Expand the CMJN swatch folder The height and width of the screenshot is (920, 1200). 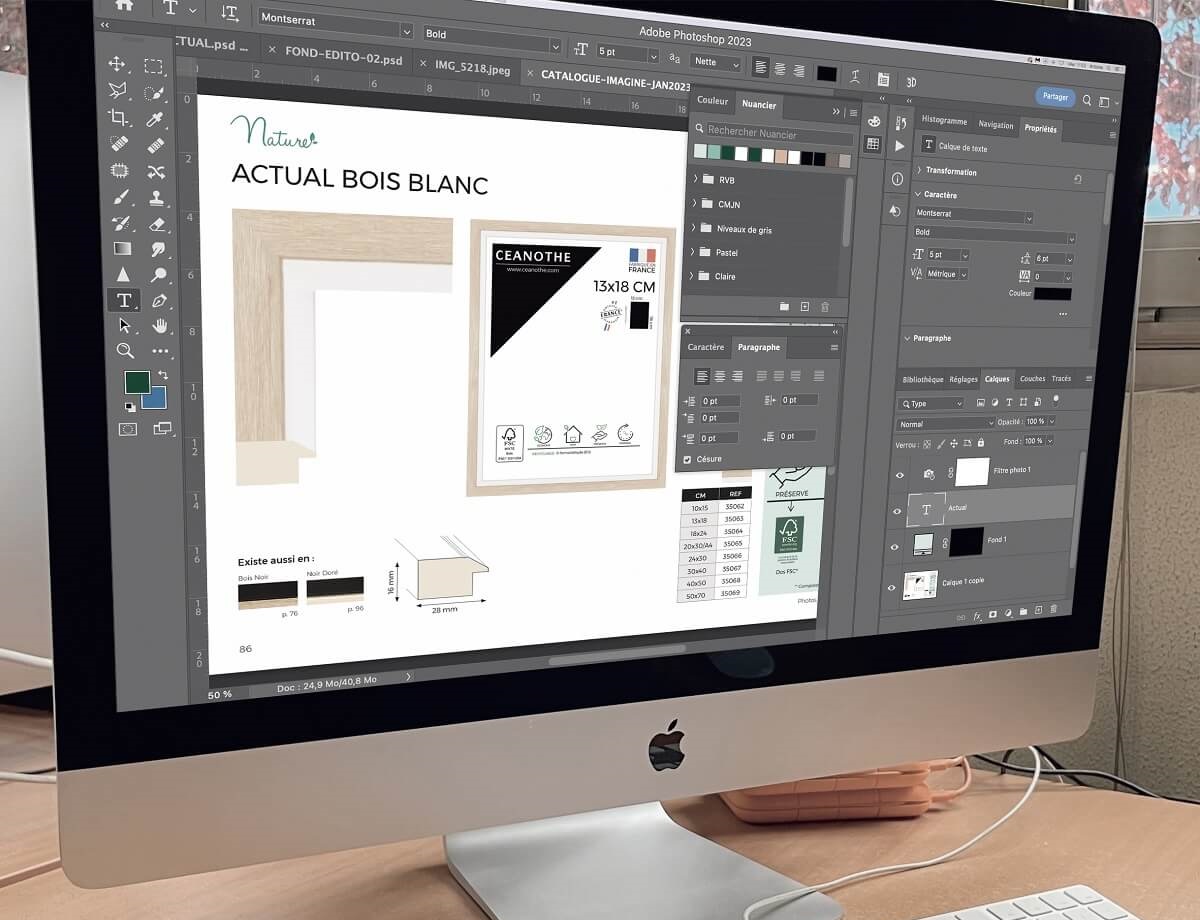pyautogui.click(x=694, y=204)
